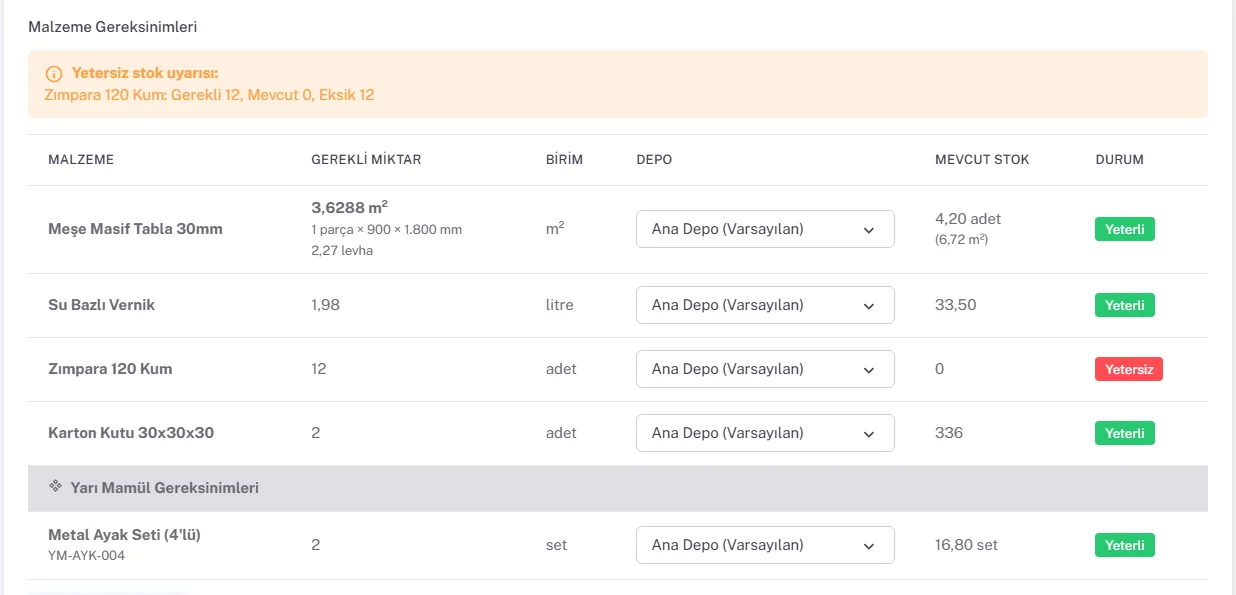Click the info icon in stock warning
The height and width of the screenshot is (595, 1236).
(54, 74)
